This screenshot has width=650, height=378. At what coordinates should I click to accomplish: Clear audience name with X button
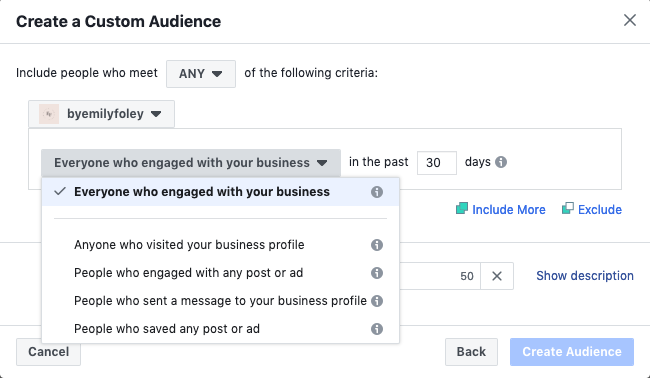click(x=497, y=276)
